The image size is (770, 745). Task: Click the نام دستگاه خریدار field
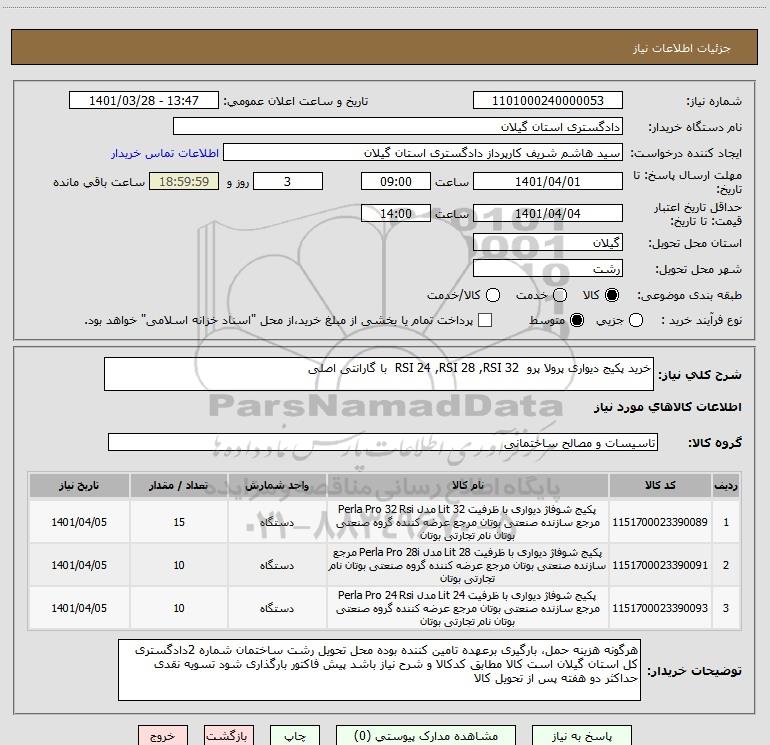[x=398, y=126]
